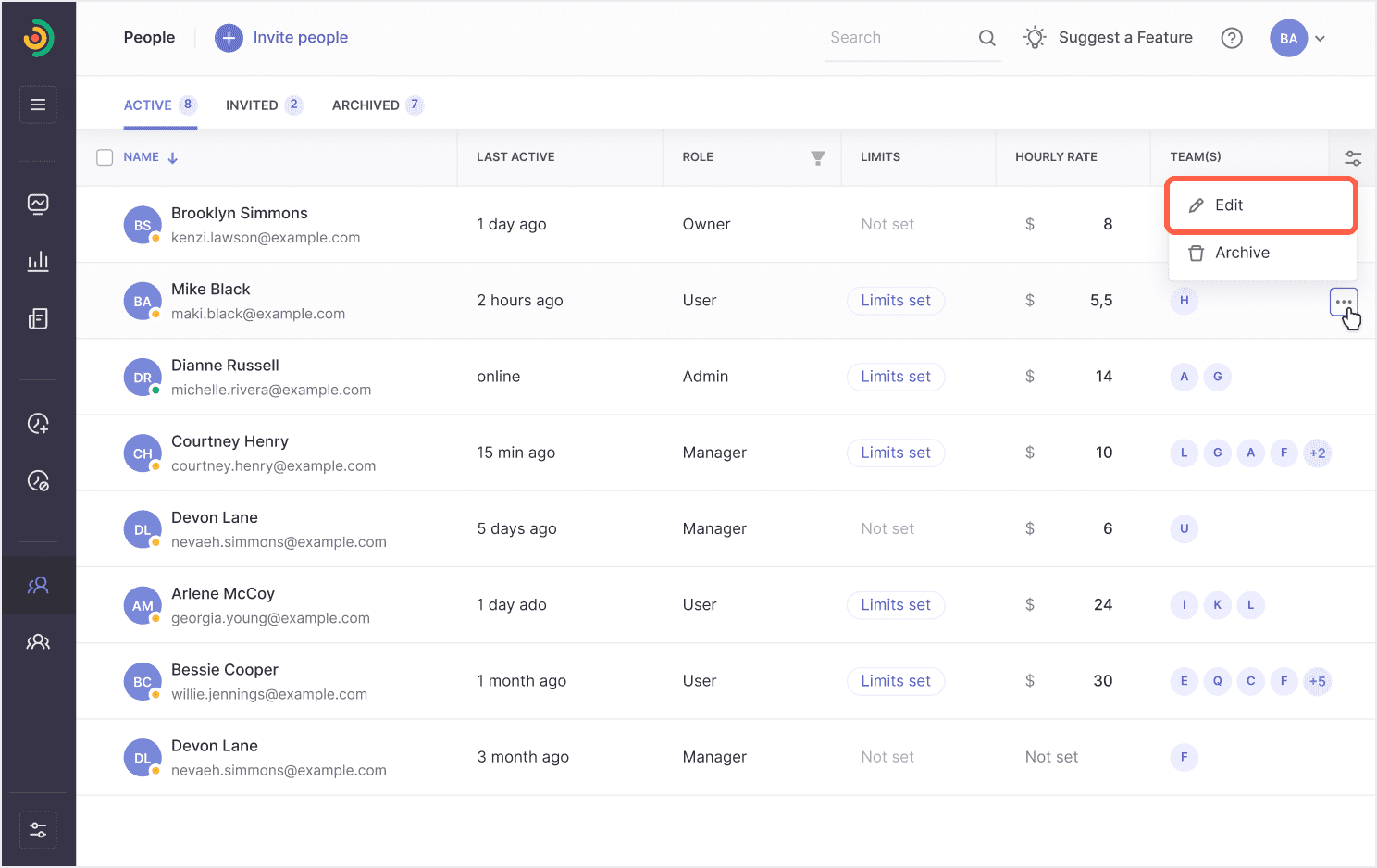
Task: Open the BA account dropdown chevron
Action: coord(1321,39)
